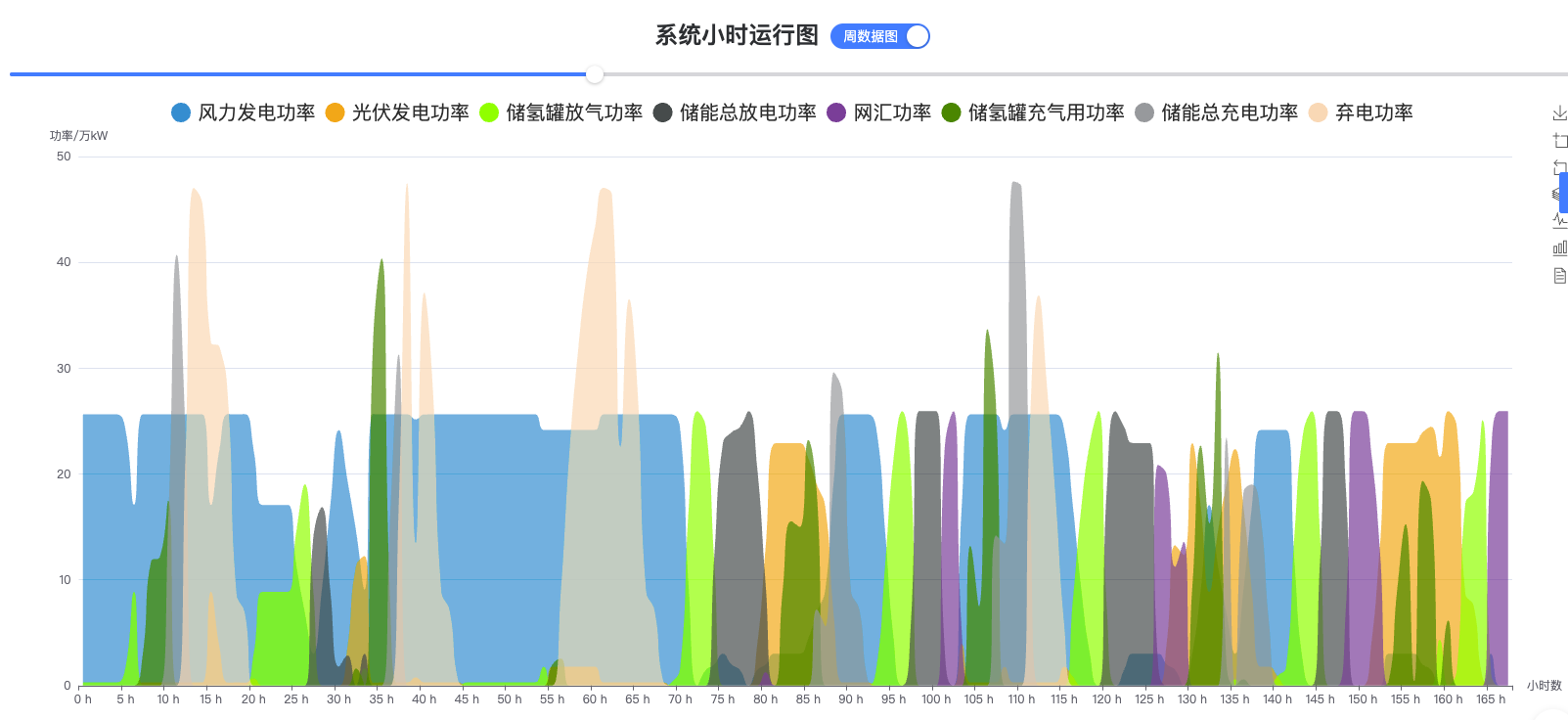Viewport: 1568px width, 720px height.
Task: Click the 系统小时运行图 chart title
Action: [x=737, y=36]
